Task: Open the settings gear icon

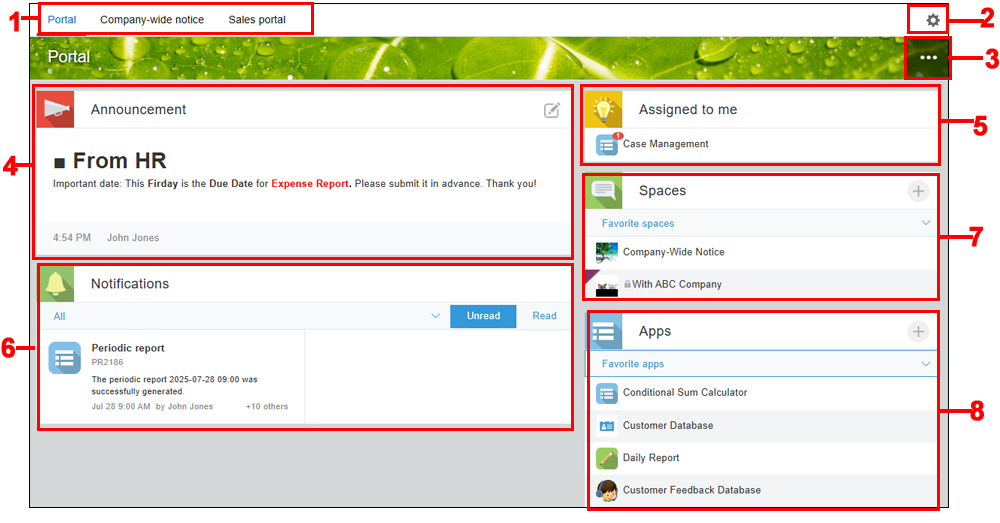Action: (932, 20)
